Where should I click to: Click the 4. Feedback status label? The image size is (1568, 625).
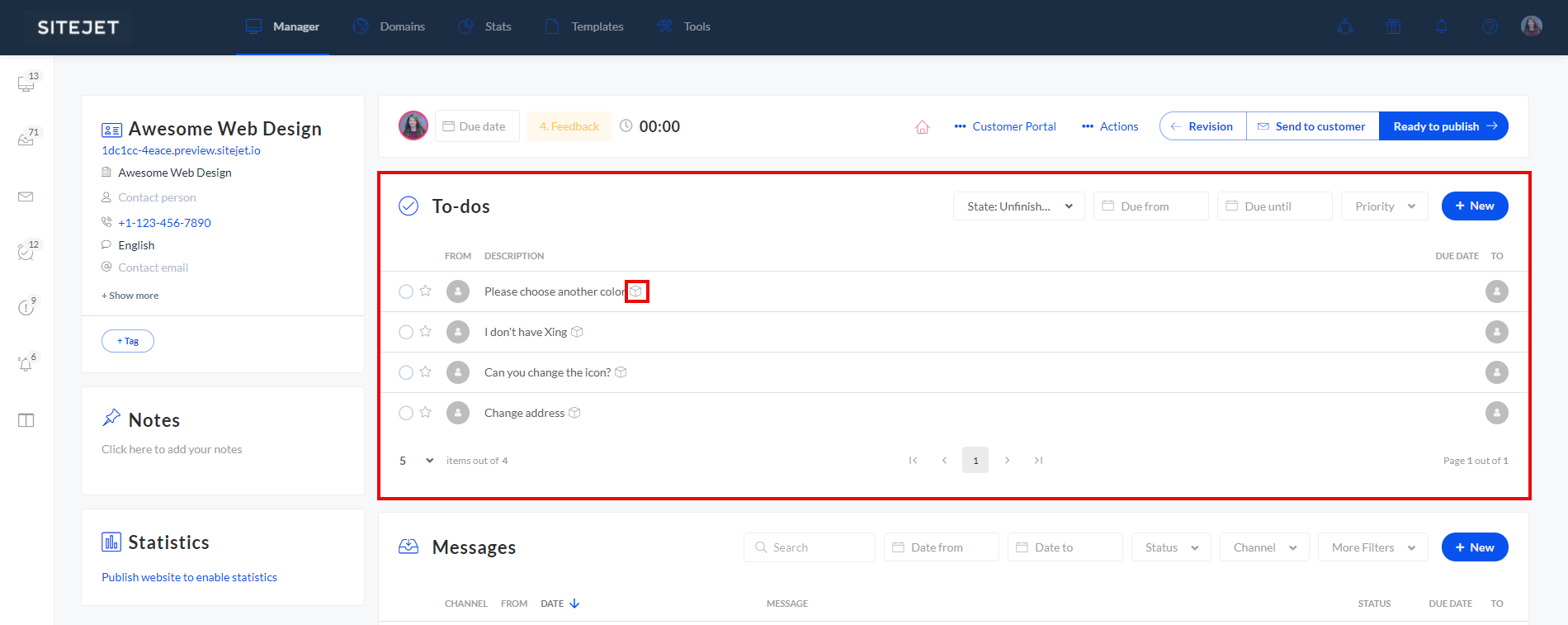[569, 126]
